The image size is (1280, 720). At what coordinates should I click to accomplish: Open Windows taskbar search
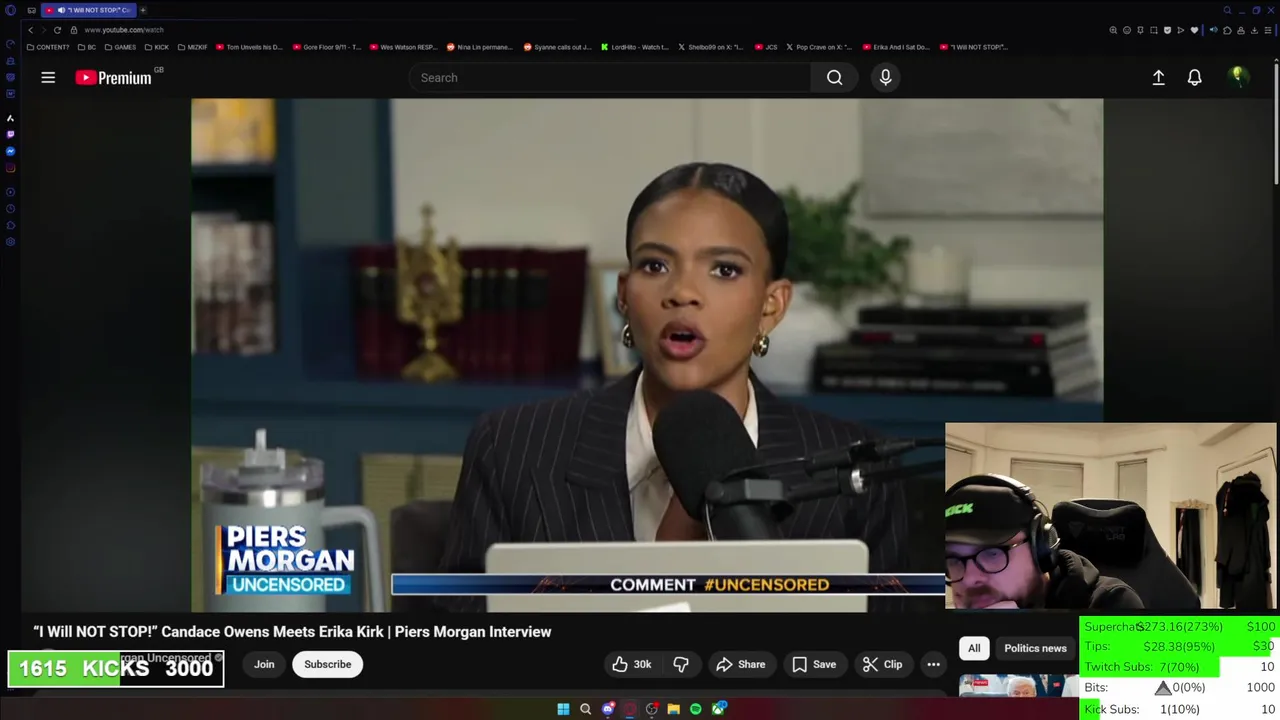click(x=585, y=709)
